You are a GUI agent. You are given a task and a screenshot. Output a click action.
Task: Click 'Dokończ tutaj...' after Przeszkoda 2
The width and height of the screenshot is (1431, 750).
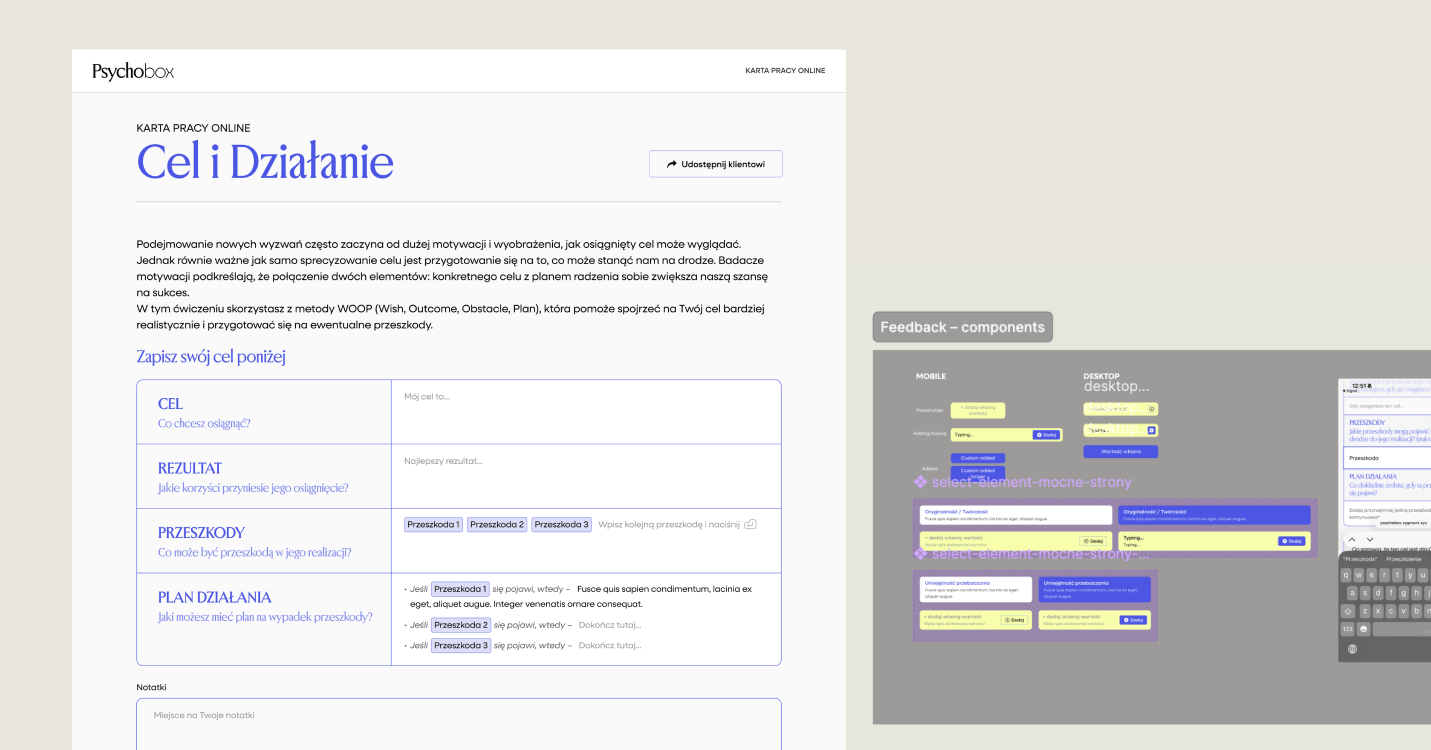(x=610, y=625)
